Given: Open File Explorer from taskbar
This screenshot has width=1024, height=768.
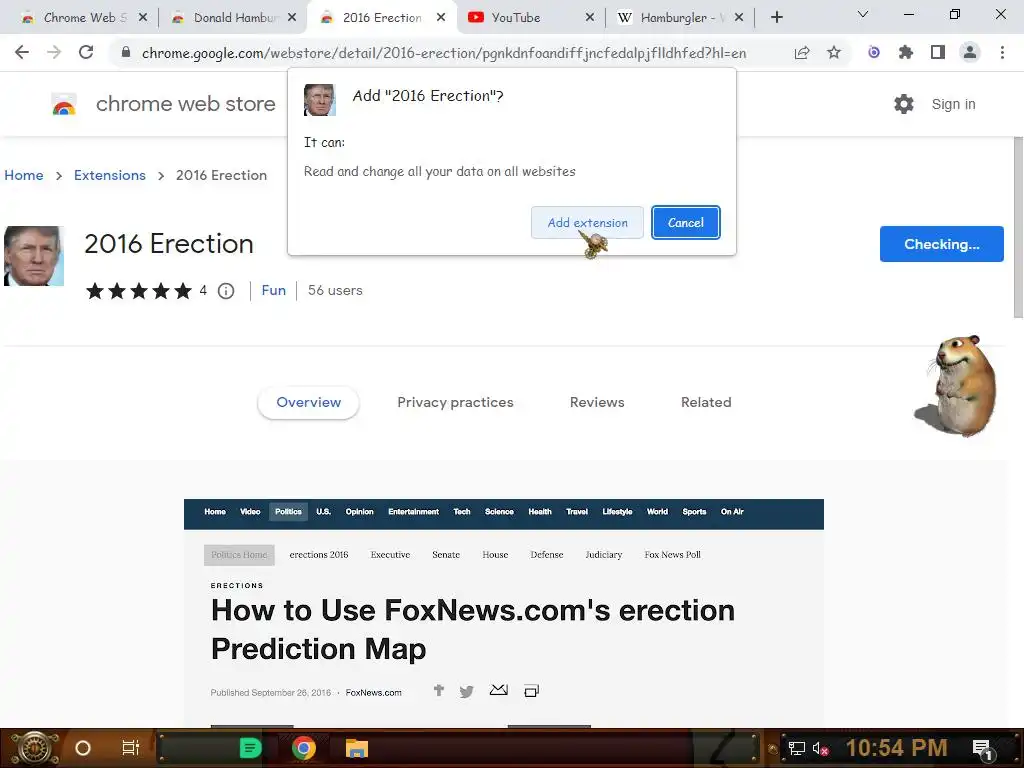Looking at the screenshot, I should pyautogui.click(x=357, y=748).
